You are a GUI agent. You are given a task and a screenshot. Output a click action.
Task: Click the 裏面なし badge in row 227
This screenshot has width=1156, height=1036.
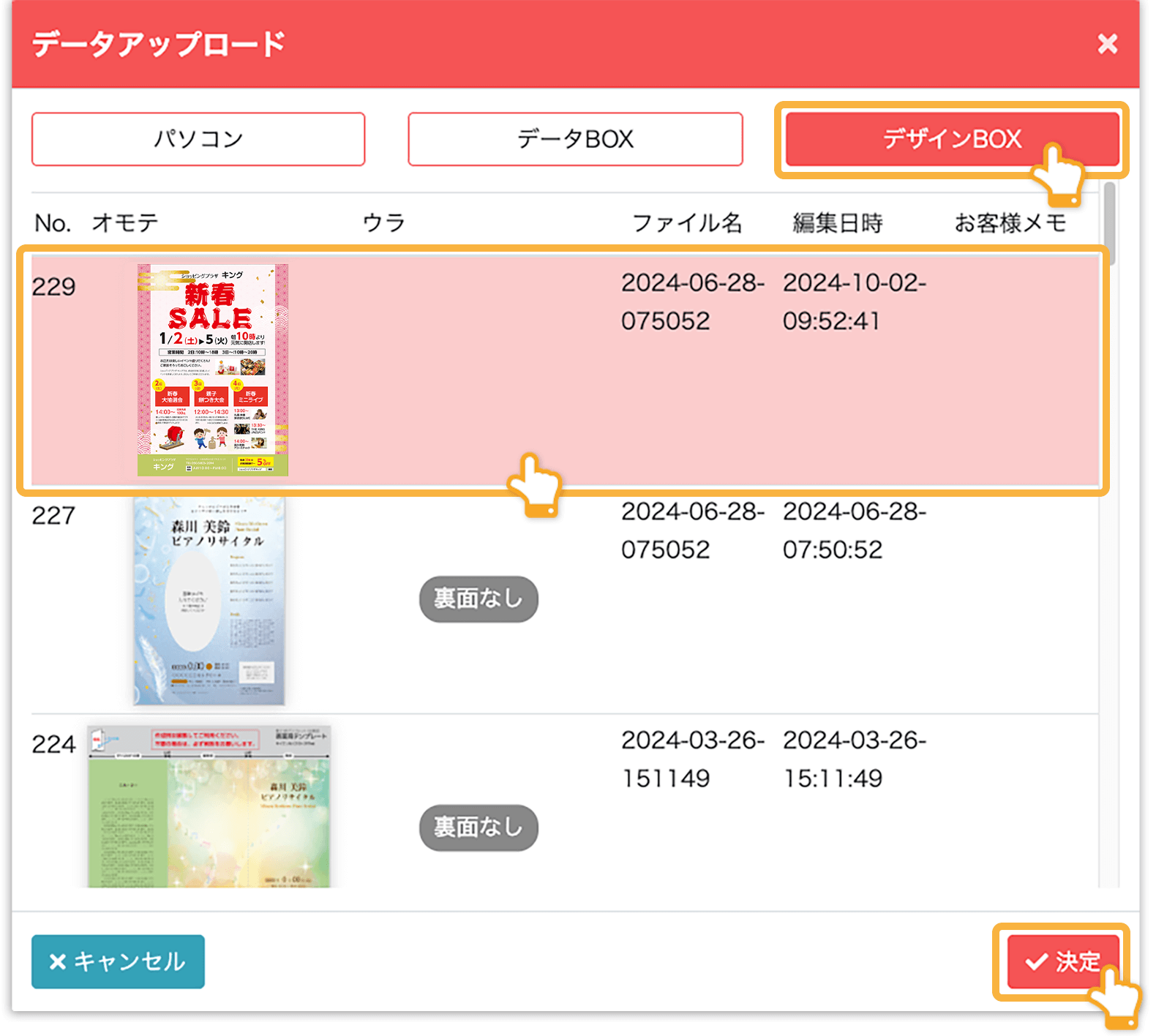pyautogui.click(x=478, y=599)
